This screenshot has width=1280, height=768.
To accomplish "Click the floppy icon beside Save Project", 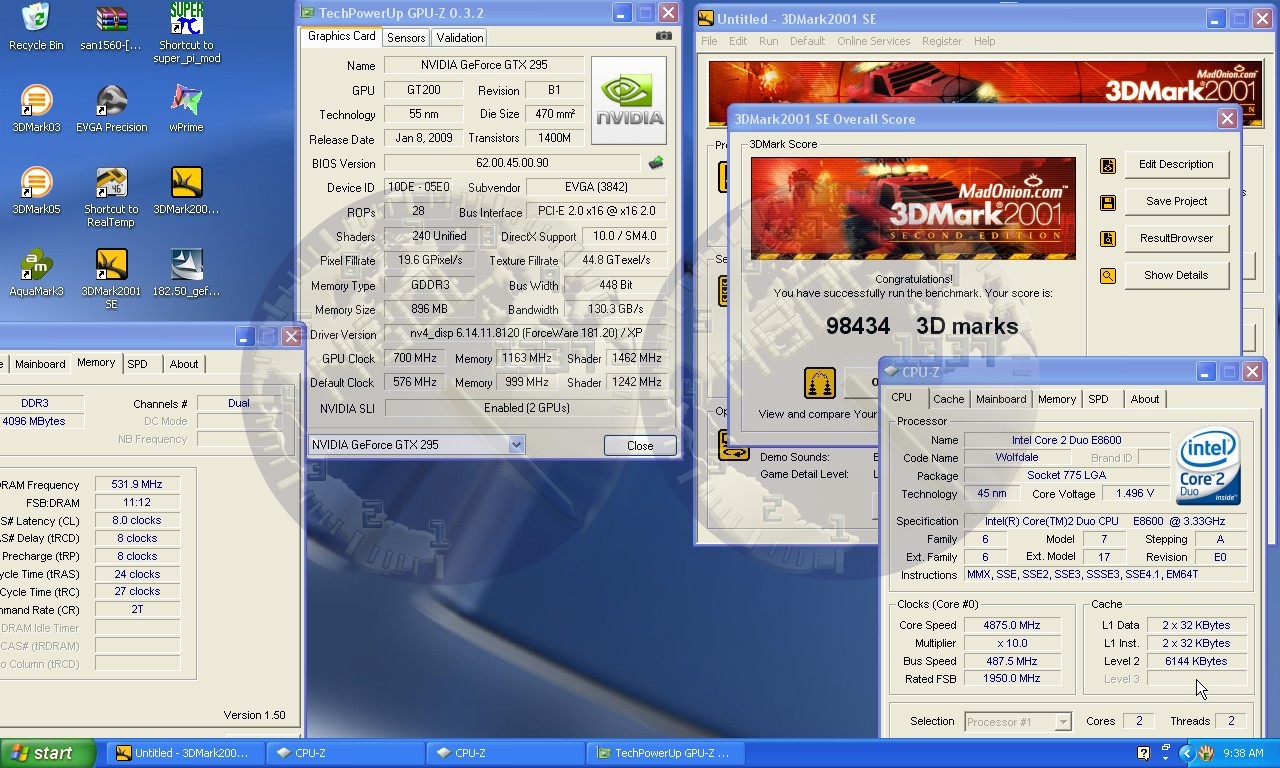I will point(1107,202).
